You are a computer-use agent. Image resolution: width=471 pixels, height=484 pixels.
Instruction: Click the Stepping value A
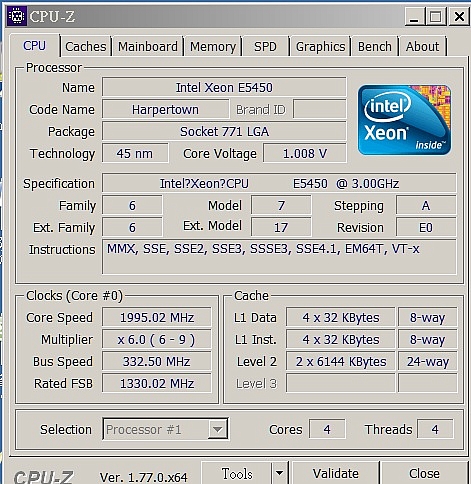pyautogui.click(x=426, y=205)
